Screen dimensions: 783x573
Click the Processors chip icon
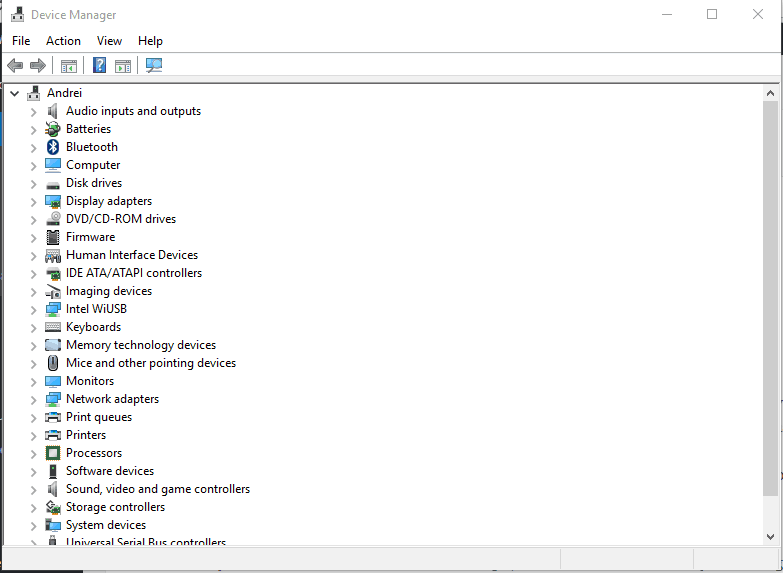[53, 453]
